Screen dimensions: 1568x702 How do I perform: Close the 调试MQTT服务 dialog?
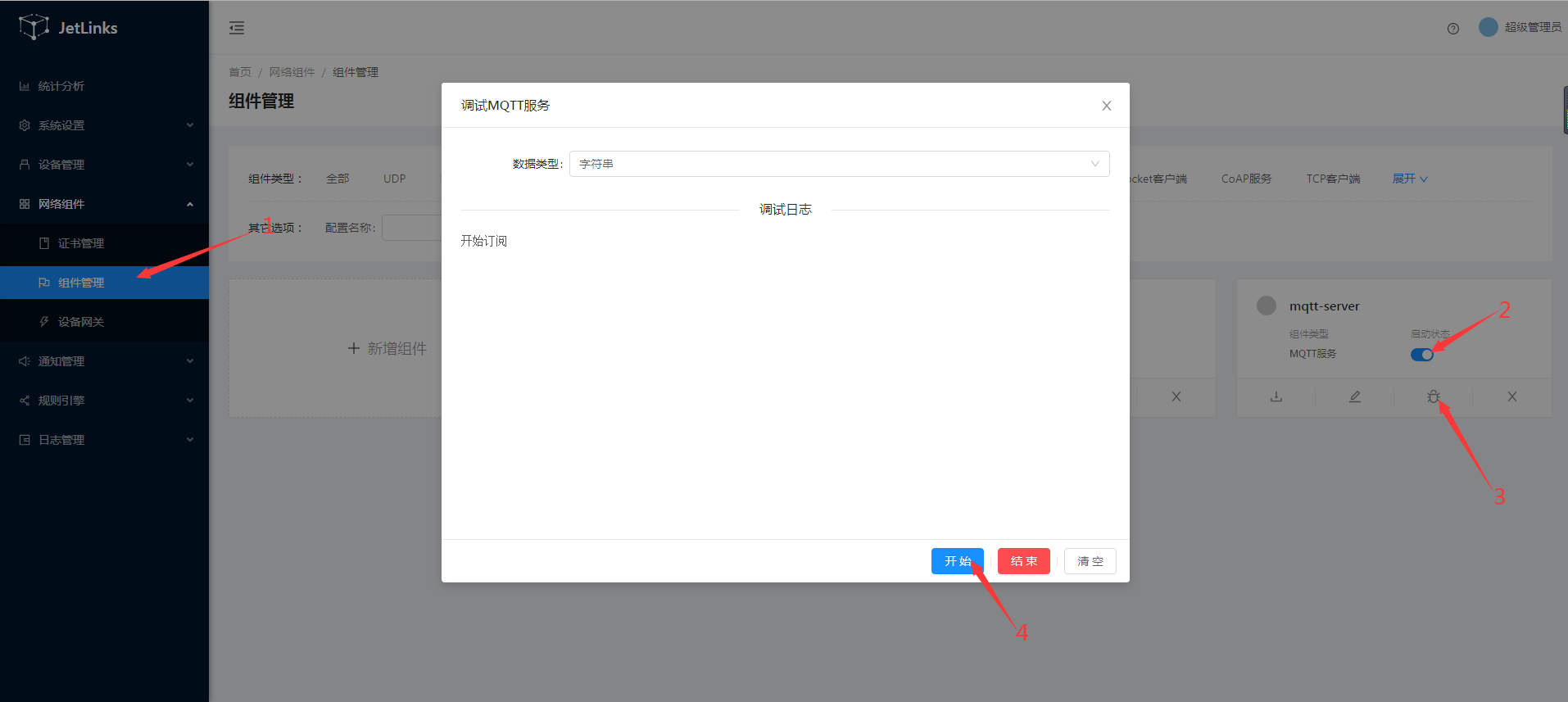[1107, 106]
